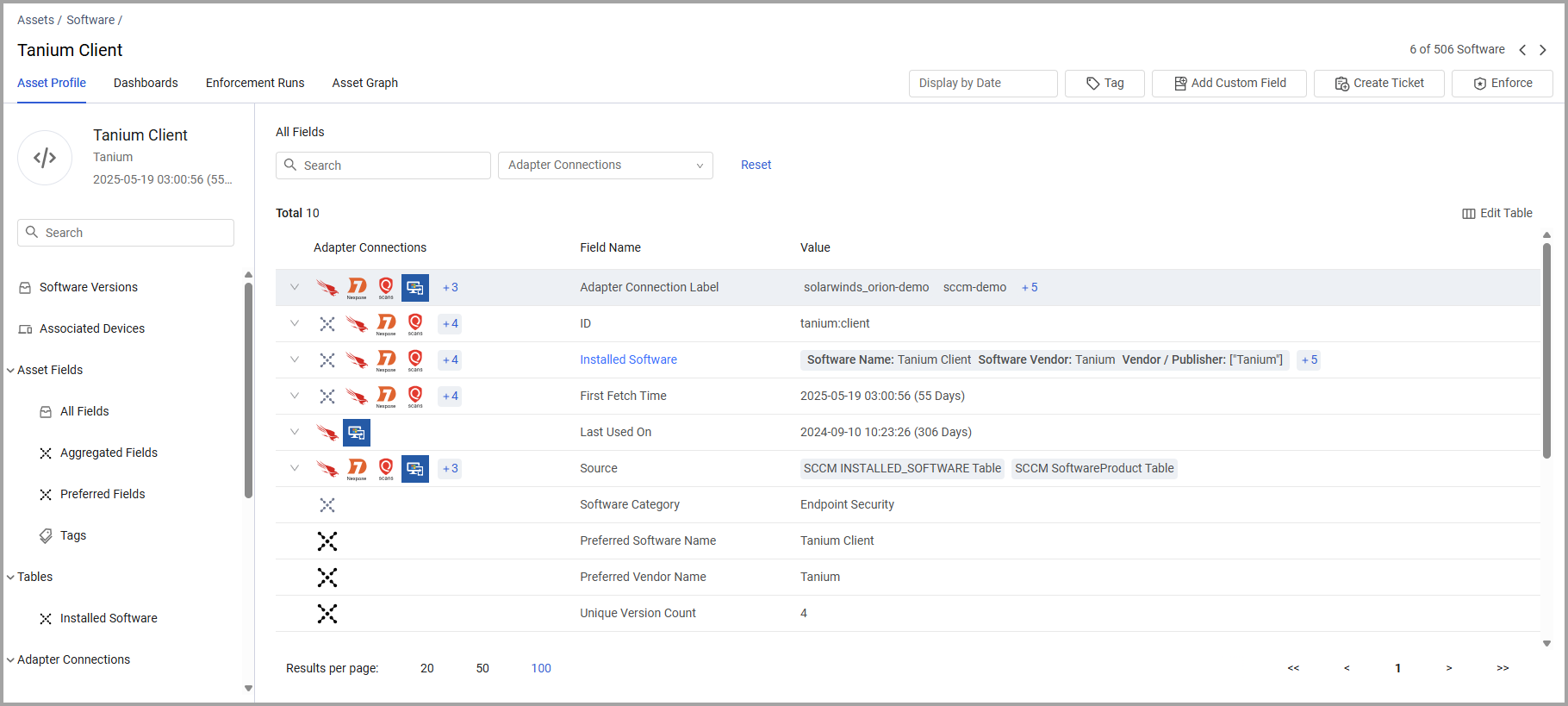Open the Installed Software field link
Screen dimensions: 1568x706
click(628, 359)
